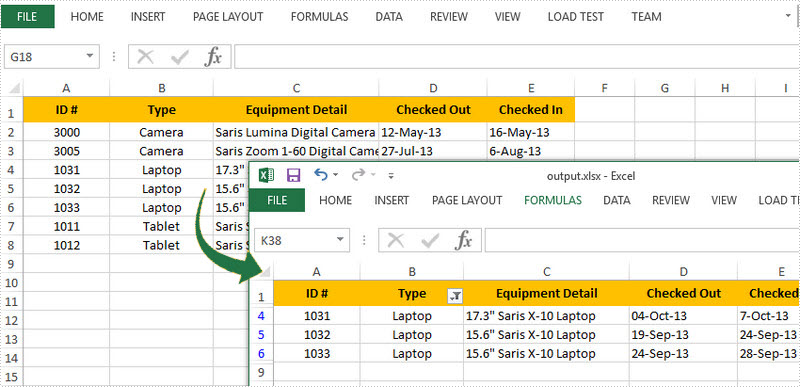Open INSERT tab in output.xlsx window
Image resolution: width=800 pixels, height=387 pixels.
pyautogui.click(x=391, y=200)
